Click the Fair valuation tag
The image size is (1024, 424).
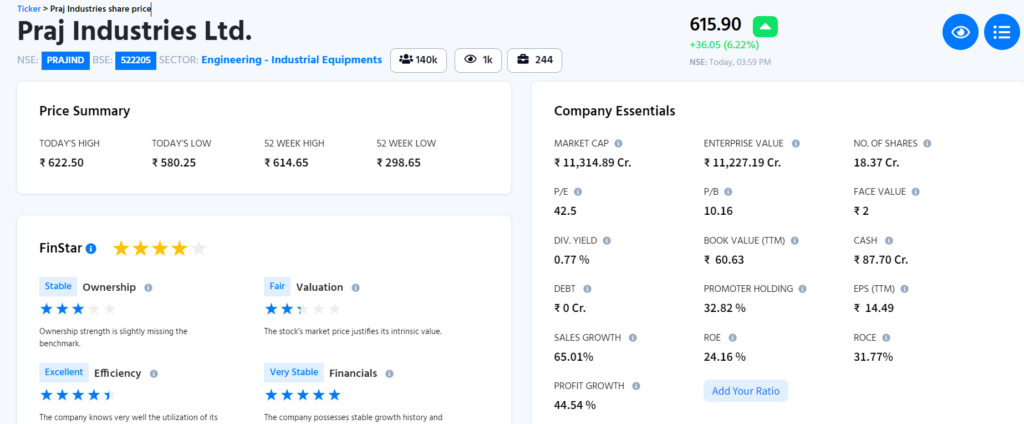[x=277, y=286]
